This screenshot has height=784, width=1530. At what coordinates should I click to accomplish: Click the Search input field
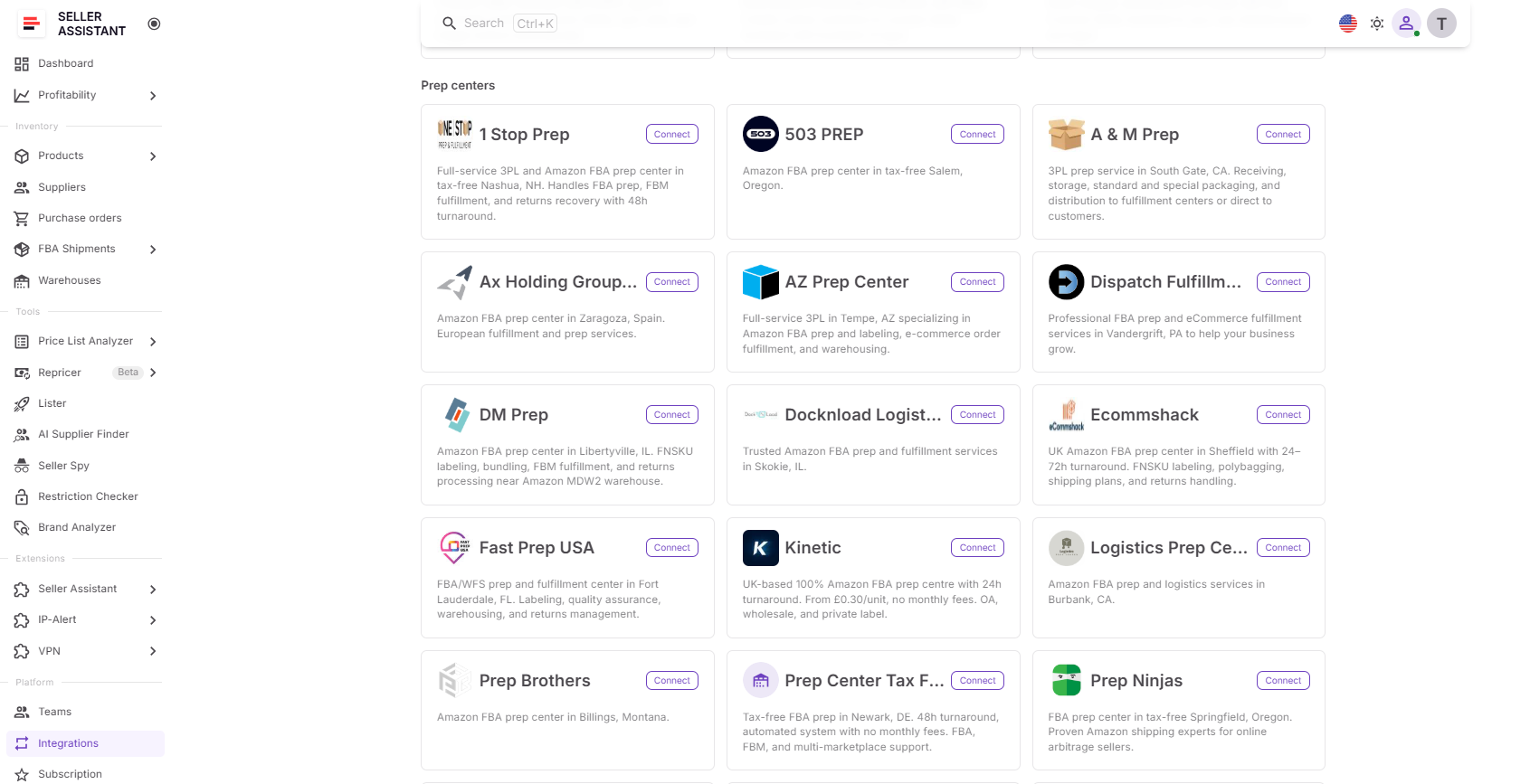[499, 24]
